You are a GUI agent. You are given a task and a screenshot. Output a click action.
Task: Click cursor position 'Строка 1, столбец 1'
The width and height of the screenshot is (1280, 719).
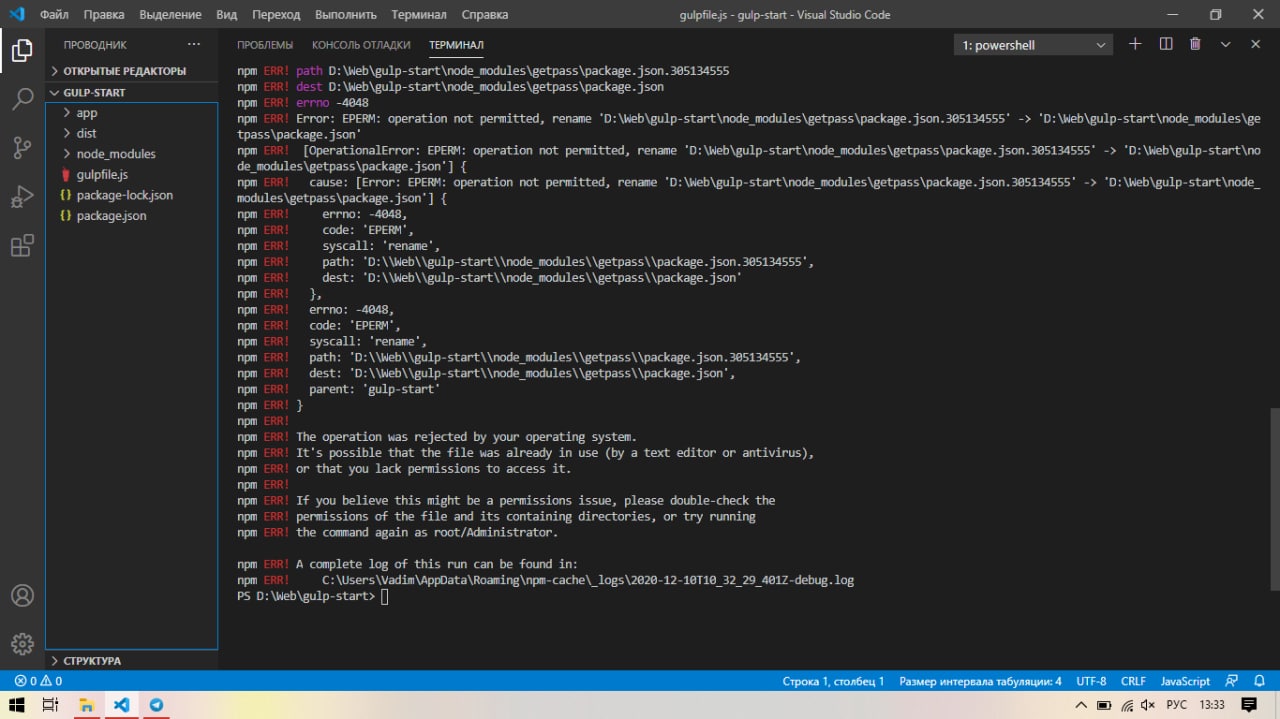(833, 681)
